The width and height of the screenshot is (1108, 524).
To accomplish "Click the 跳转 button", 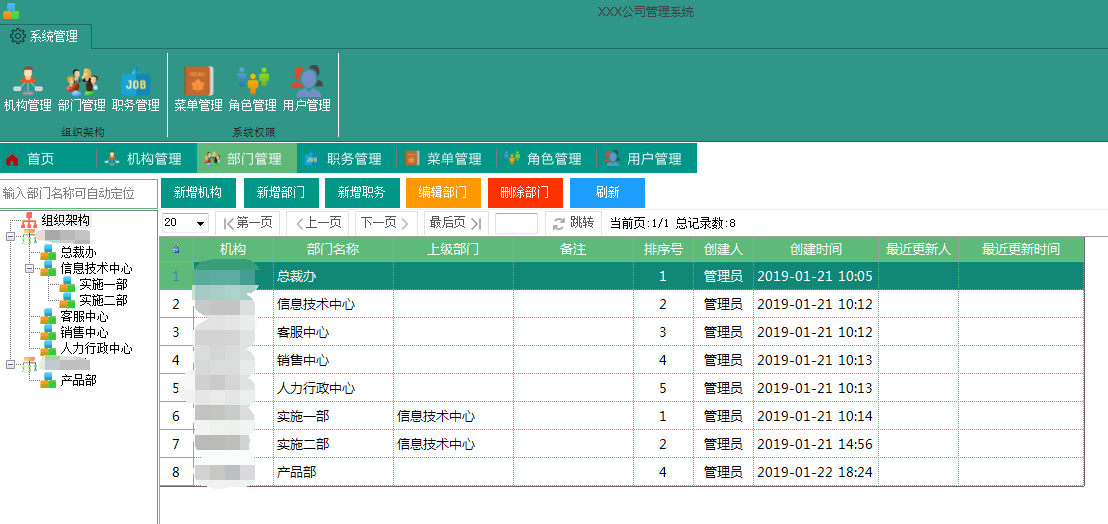I will tap(573, 223).
